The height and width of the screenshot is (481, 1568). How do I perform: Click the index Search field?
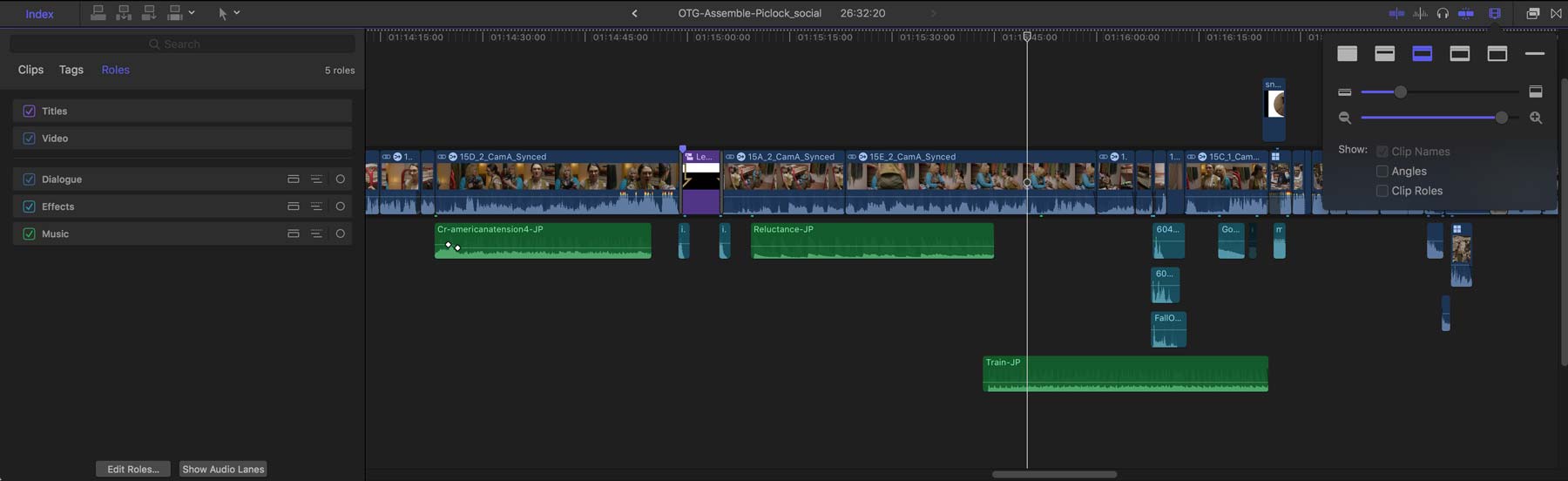point(182,44)
